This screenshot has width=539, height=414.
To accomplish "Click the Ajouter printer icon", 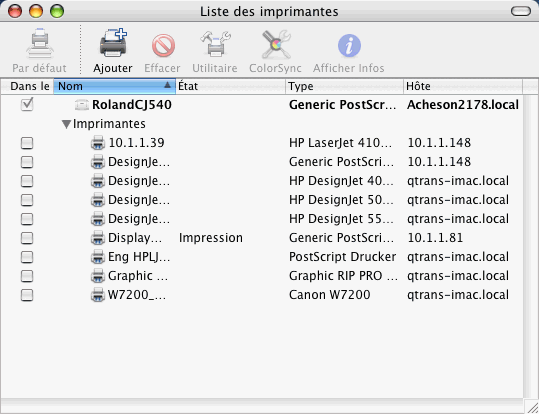I will [113, 44].
